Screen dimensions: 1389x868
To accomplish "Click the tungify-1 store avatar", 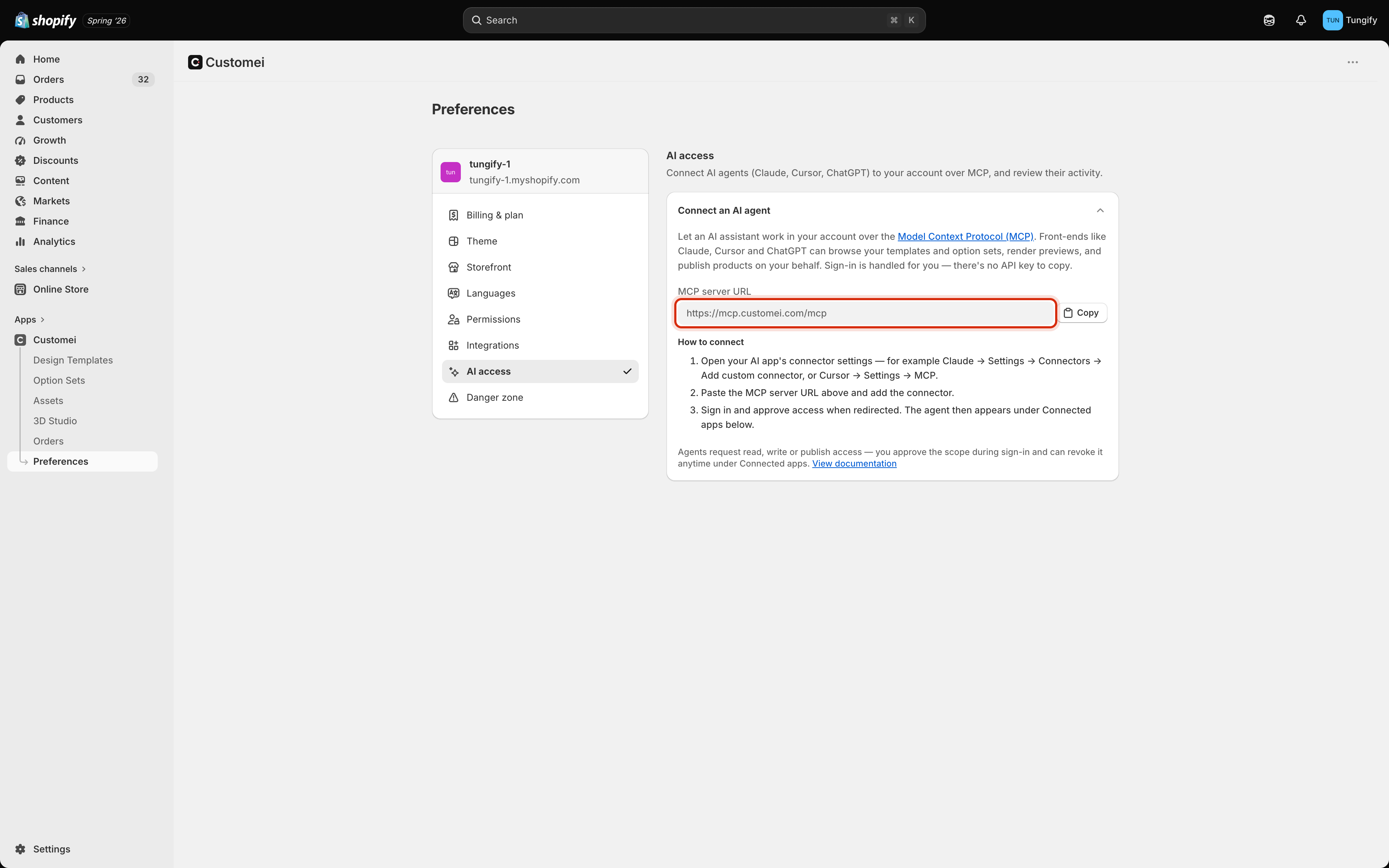I will pyautogui.click(x=451, y=172).
